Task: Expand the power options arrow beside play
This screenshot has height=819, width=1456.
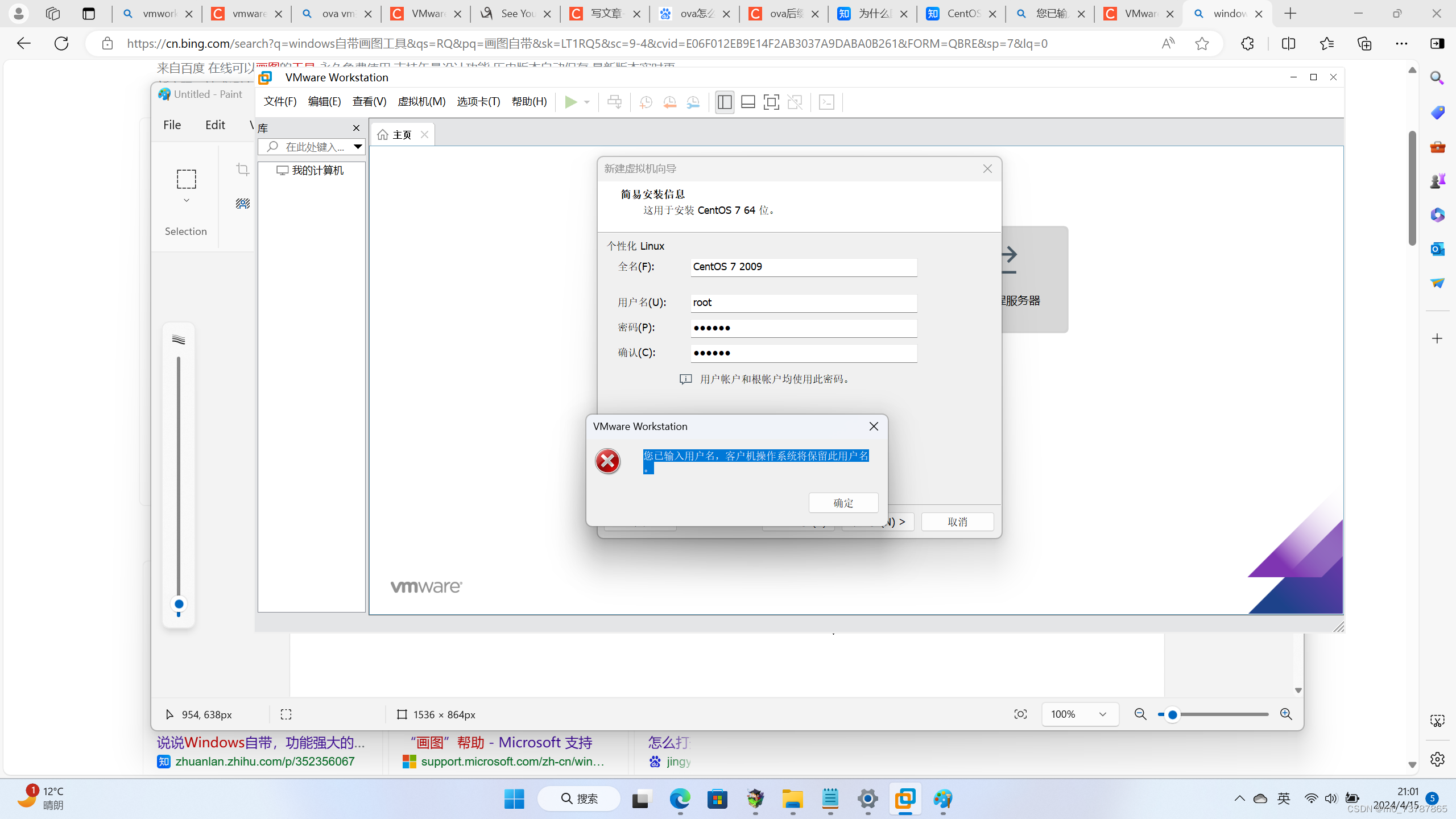Action: 587,102
